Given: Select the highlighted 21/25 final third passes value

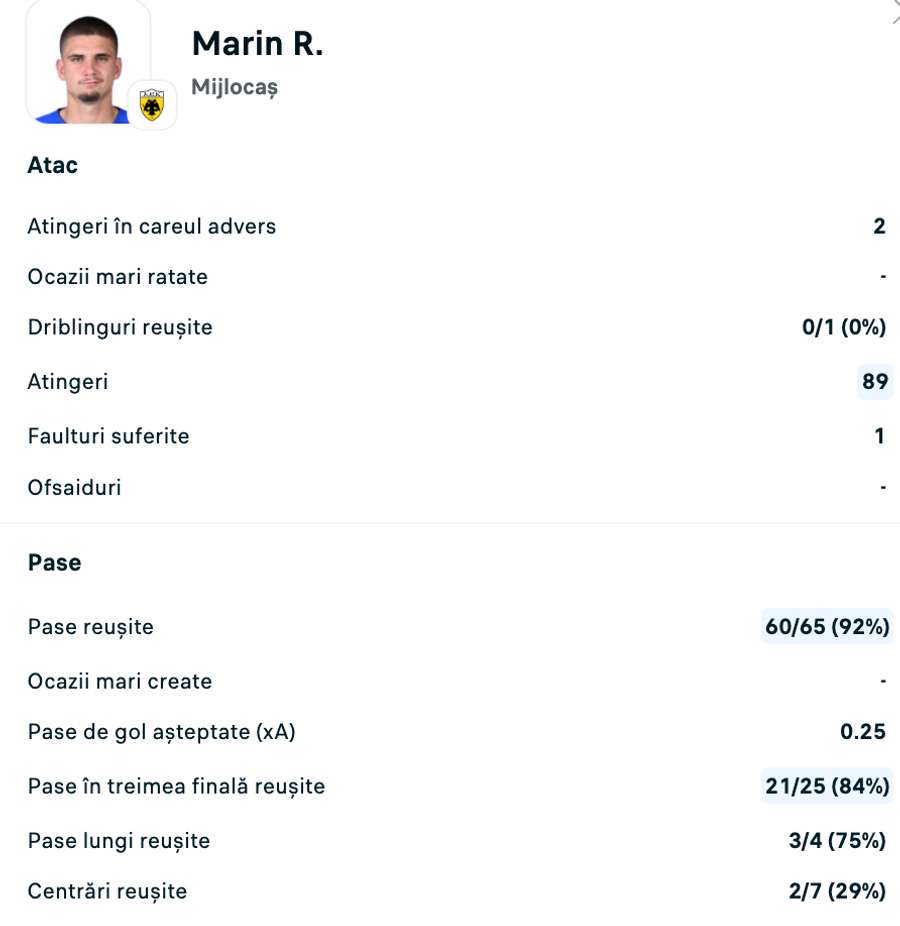Looking at the screenshot, I should tap(825, 786).
